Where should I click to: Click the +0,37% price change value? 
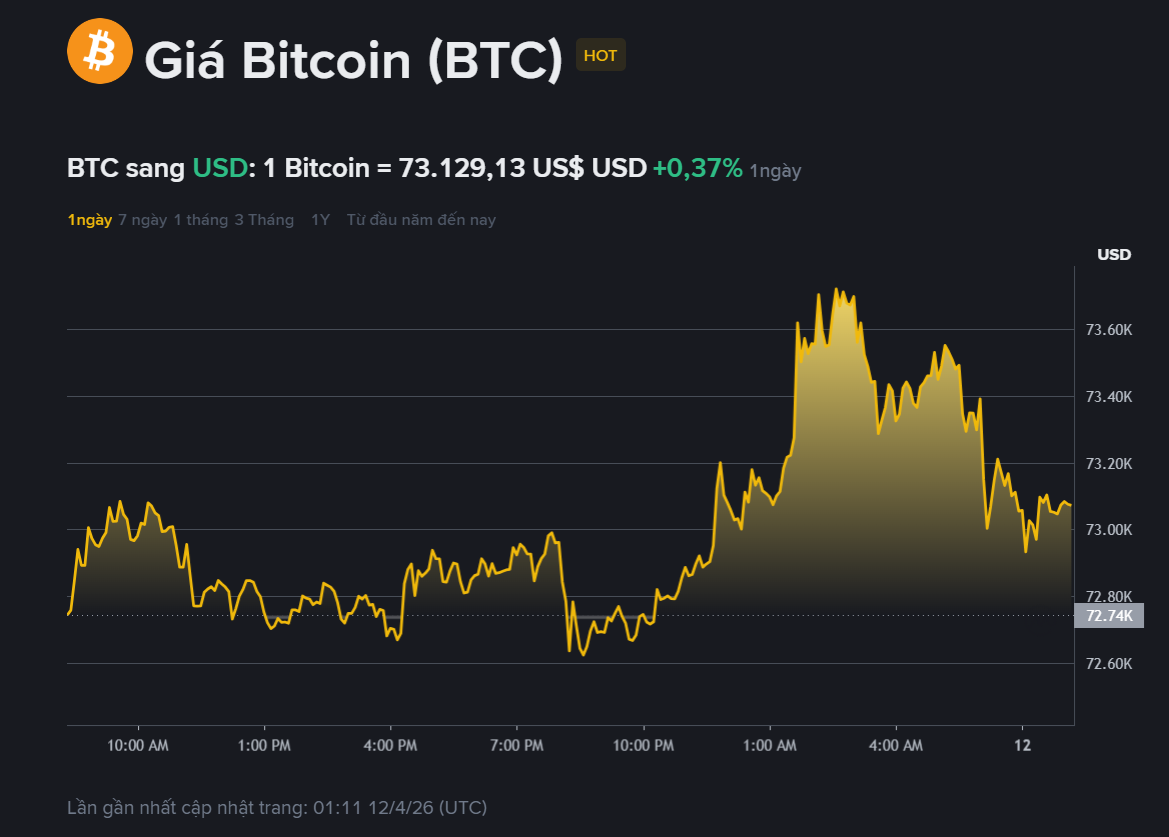(x=697, y=169)
